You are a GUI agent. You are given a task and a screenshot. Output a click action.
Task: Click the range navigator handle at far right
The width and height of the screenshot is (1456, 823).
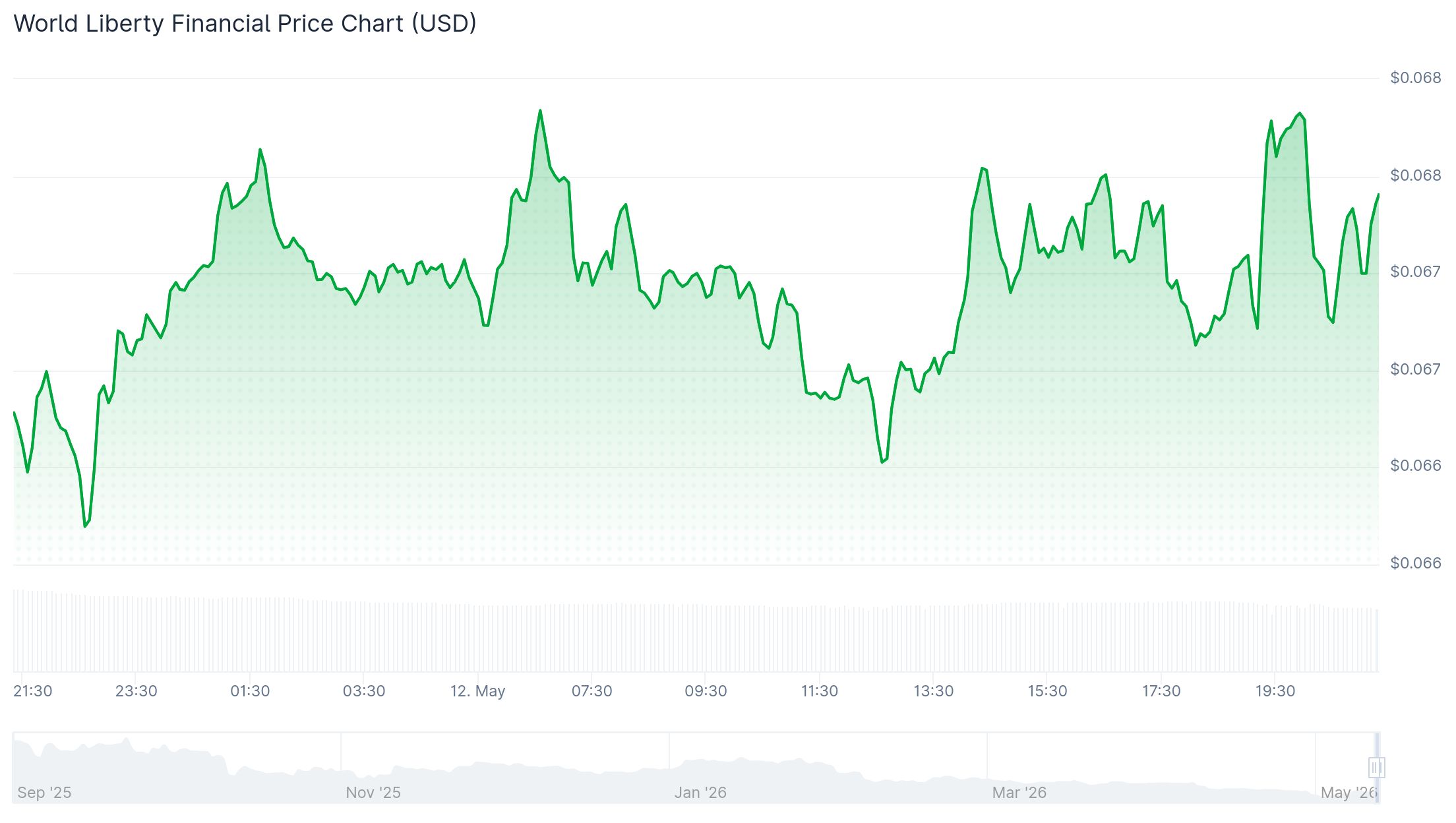coord(1376,768)
